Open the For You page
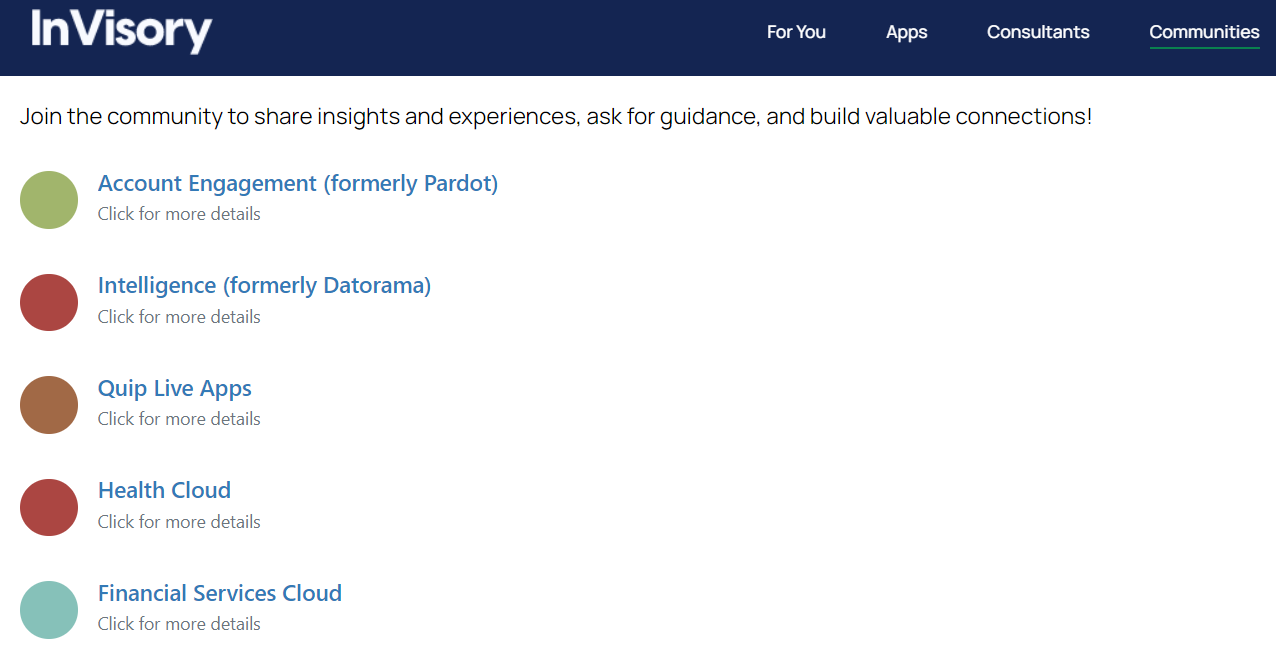 point(796,32)
